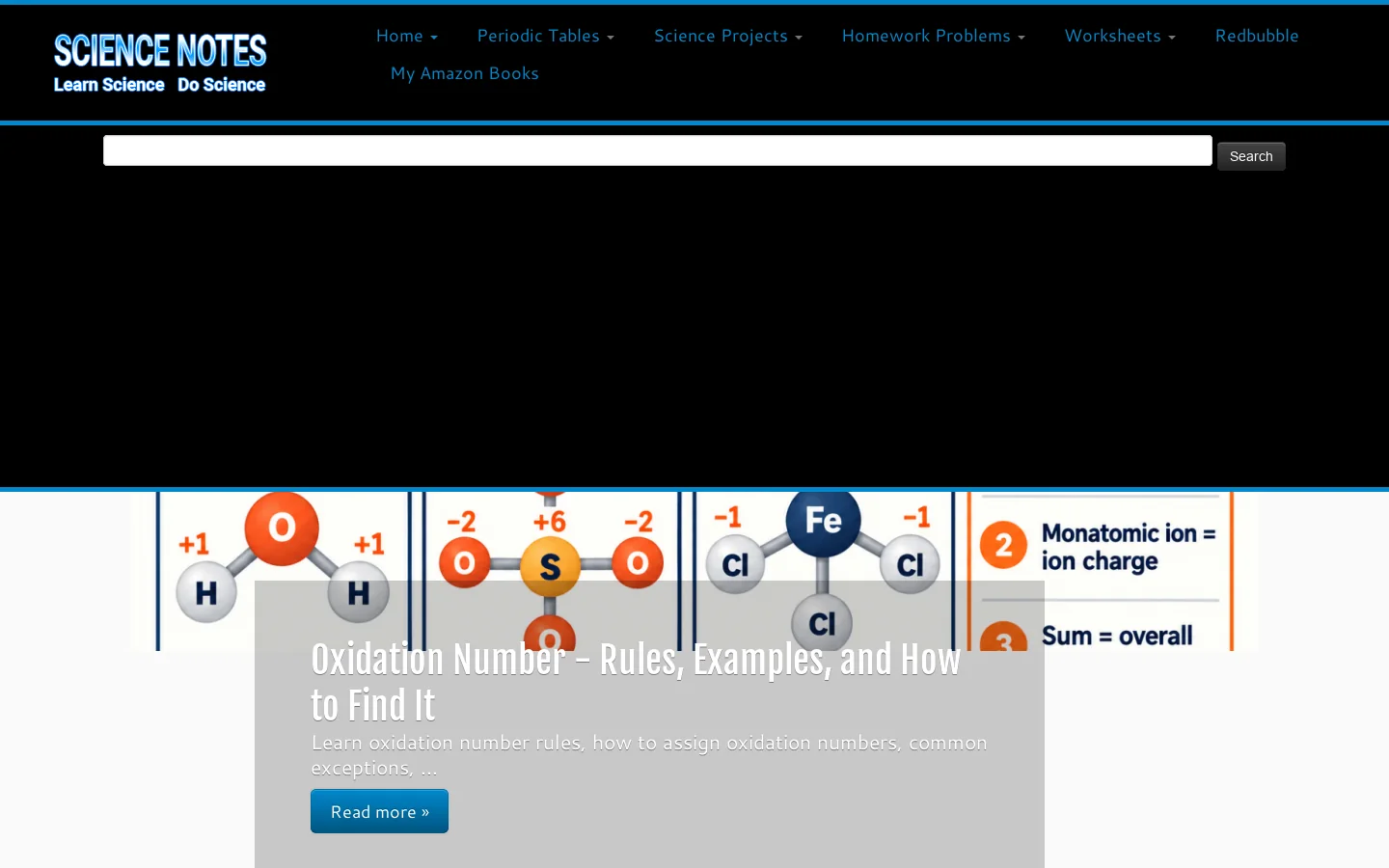Click the Read more button
The height and width of the screenshot is (868, 1389).
pyautogui.click(x=379, y=811)
